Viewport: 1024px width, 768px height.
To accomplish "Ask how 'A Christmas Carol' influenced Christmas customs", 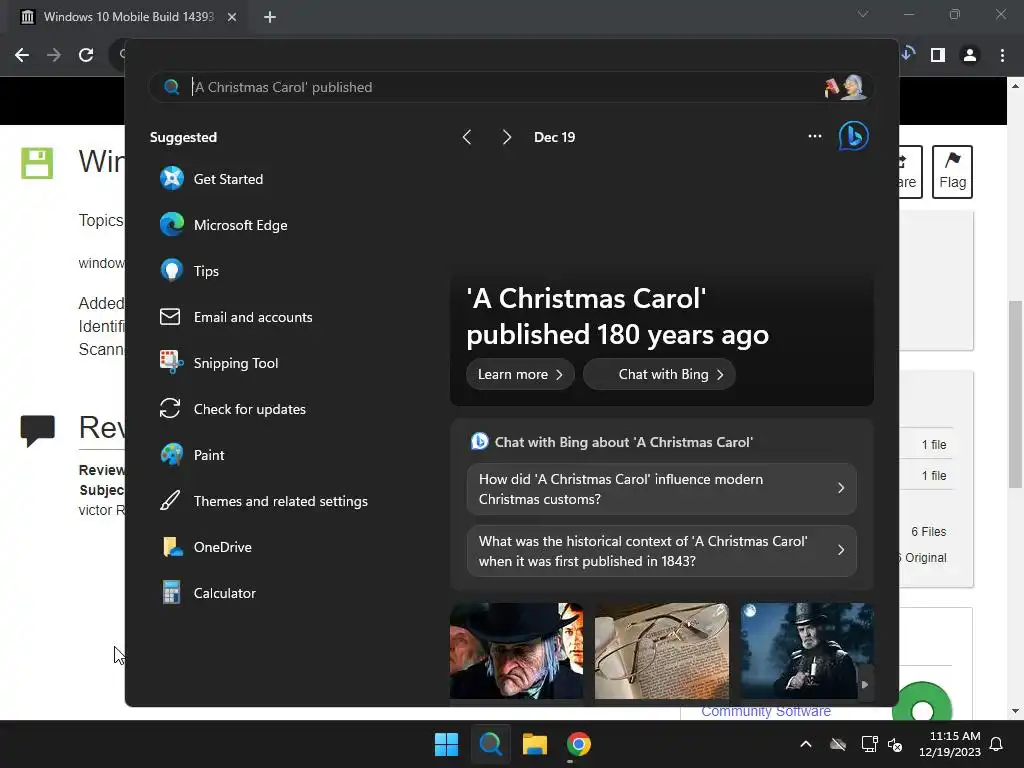I will [x=662, y=488].
